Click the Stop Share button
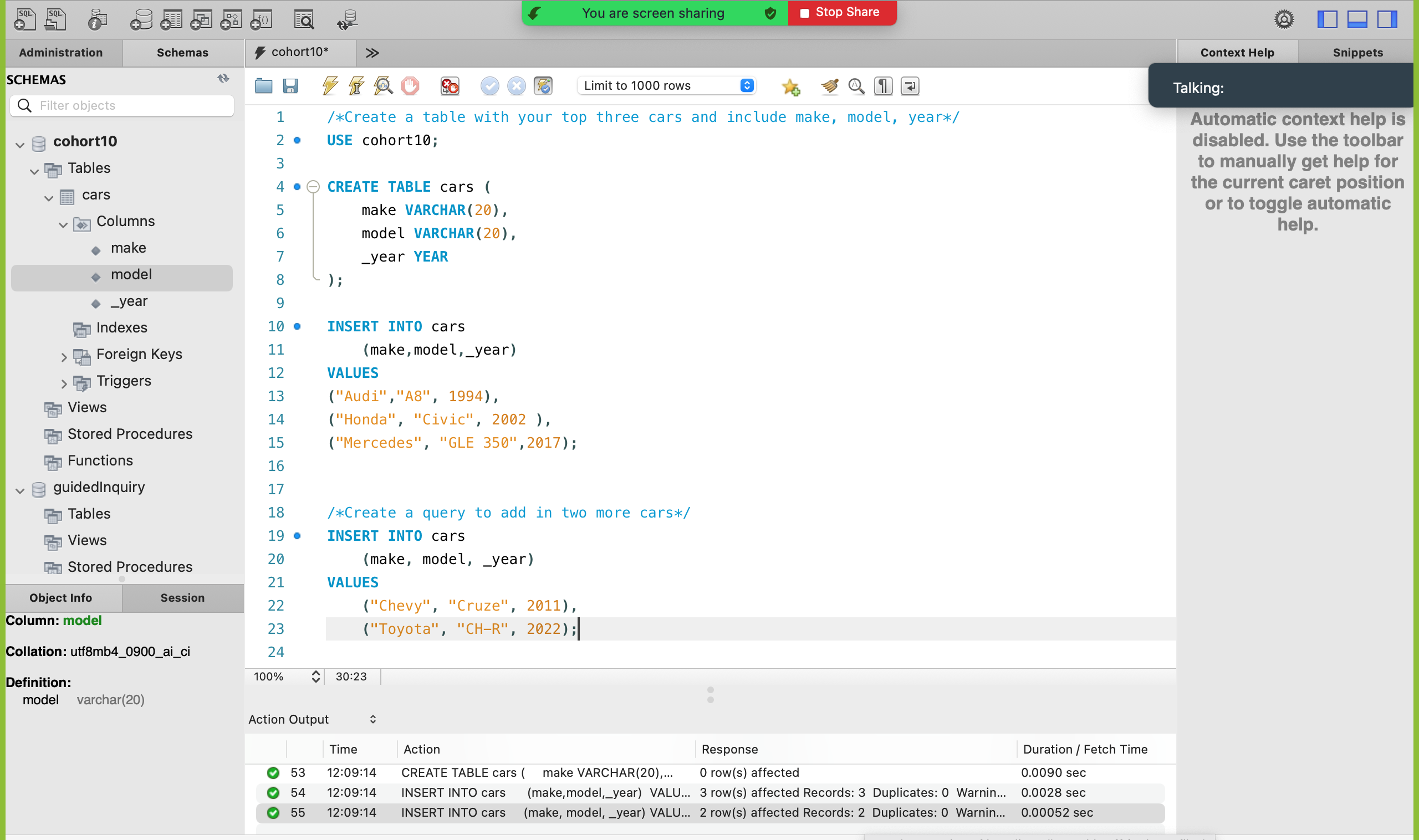This screenshot has height=840, width=1419. tap(841, 12)
